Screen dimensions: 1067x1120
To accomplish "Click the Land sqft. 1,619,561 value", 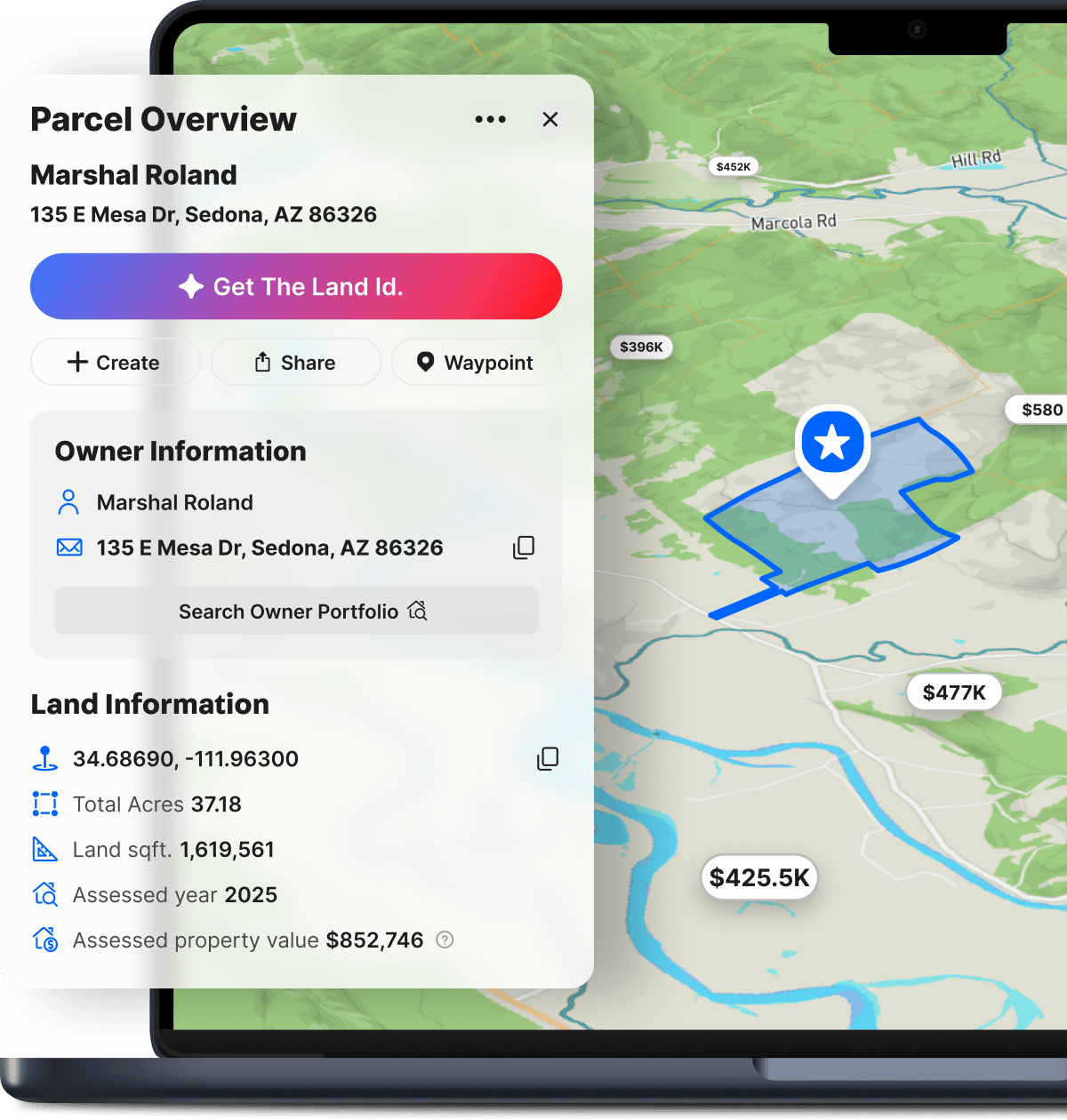I will click(227, 849).
